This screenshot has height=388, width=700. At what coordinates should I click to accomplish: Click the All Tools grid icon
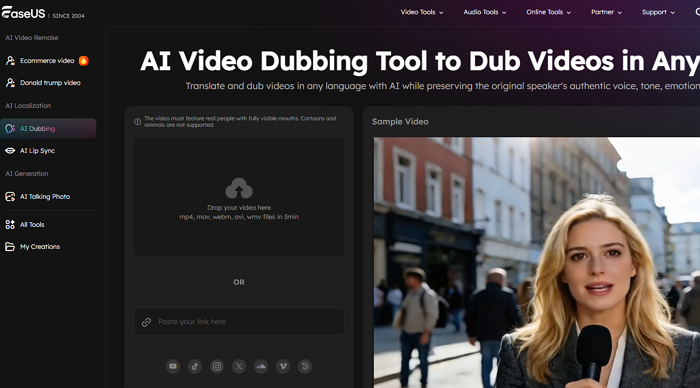coord(10,225)
